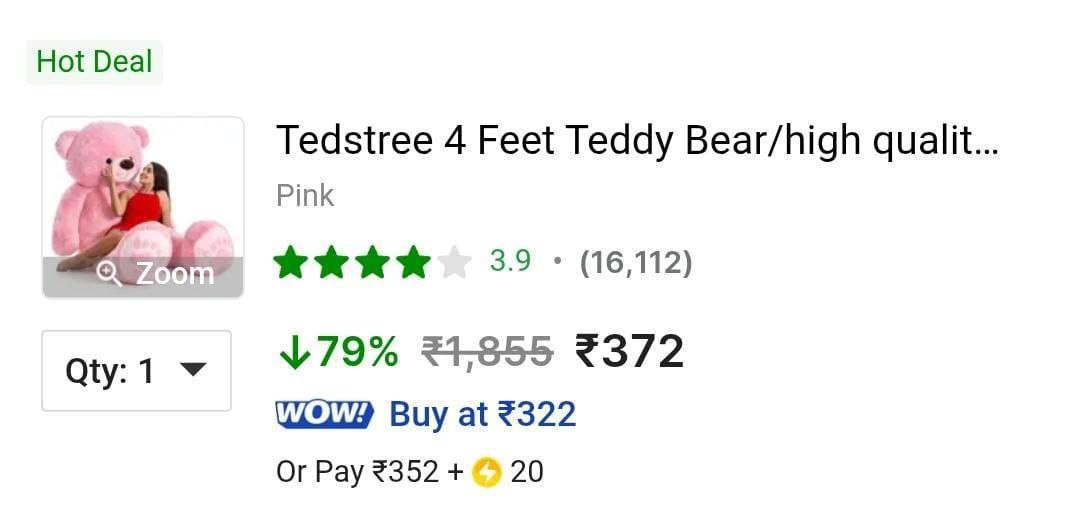Image resolution: width=1080 pixels, height=508 pixels.
Task: Click the magnifier Zoom icon on thumbnail
Action: point(109,273)
